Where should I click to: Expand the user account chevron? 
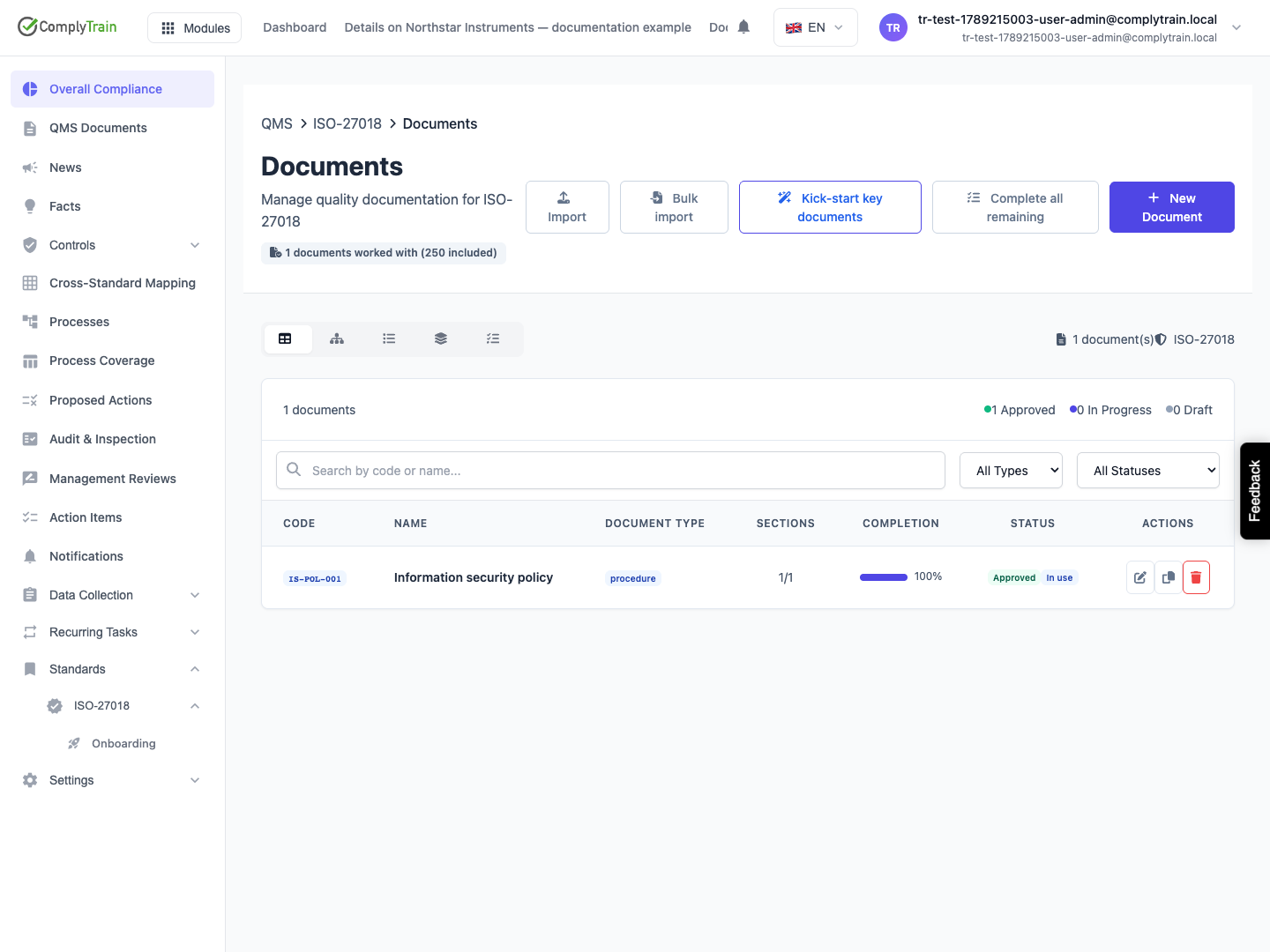tap(1236, 27)
